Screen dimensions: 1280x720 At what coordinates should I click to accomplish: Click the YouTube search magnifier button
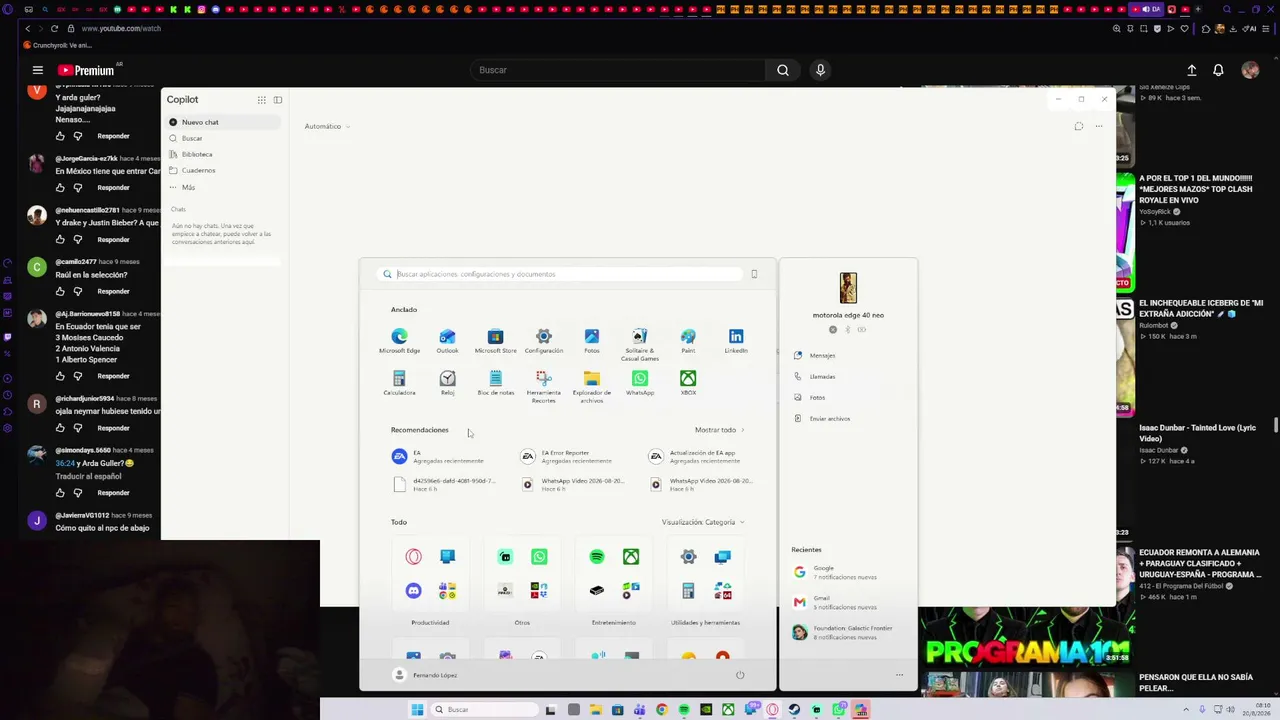coord(783,70)
